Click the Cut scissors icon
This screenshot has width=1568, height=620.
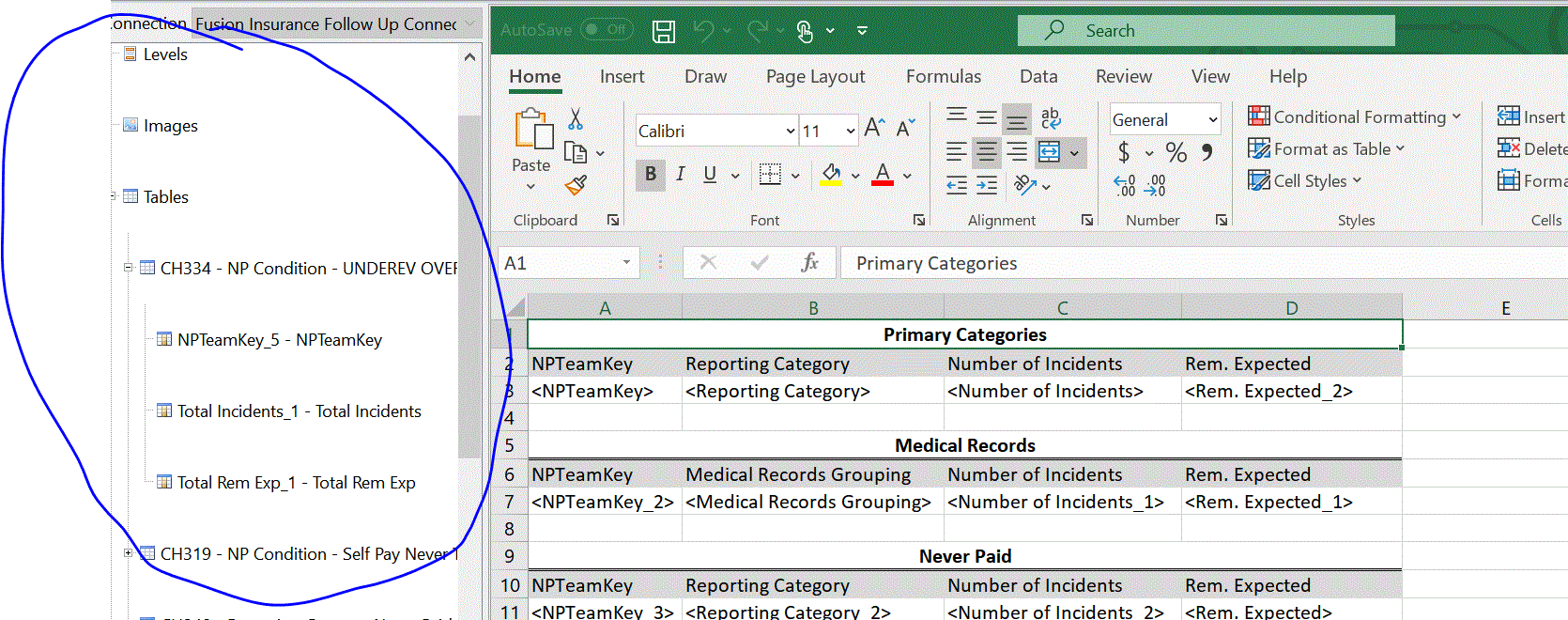(576, 119)
